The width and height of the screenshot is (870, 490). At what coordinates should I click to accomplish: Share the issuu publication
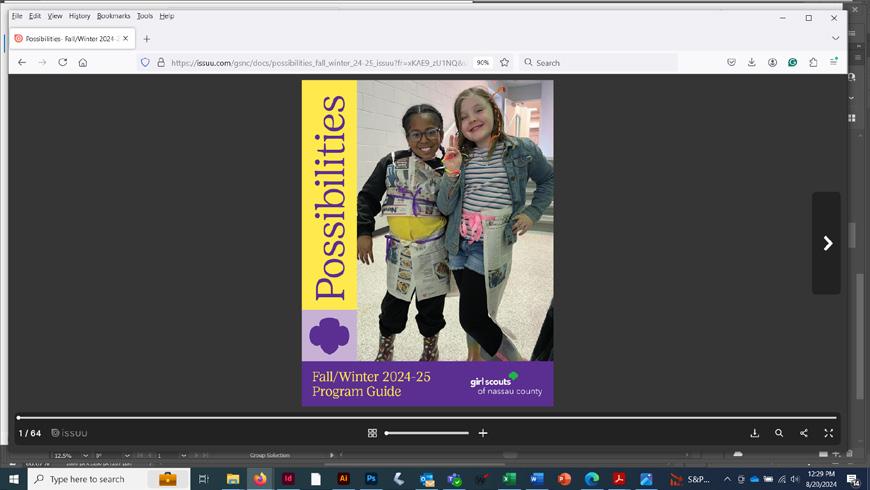[x=804, y=433]
